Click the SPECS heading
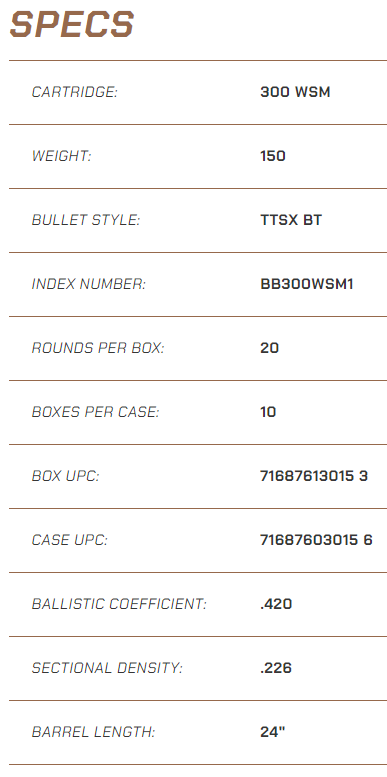Image resolution: width=387 pixels, height=777 pixels. pos(72,25)
